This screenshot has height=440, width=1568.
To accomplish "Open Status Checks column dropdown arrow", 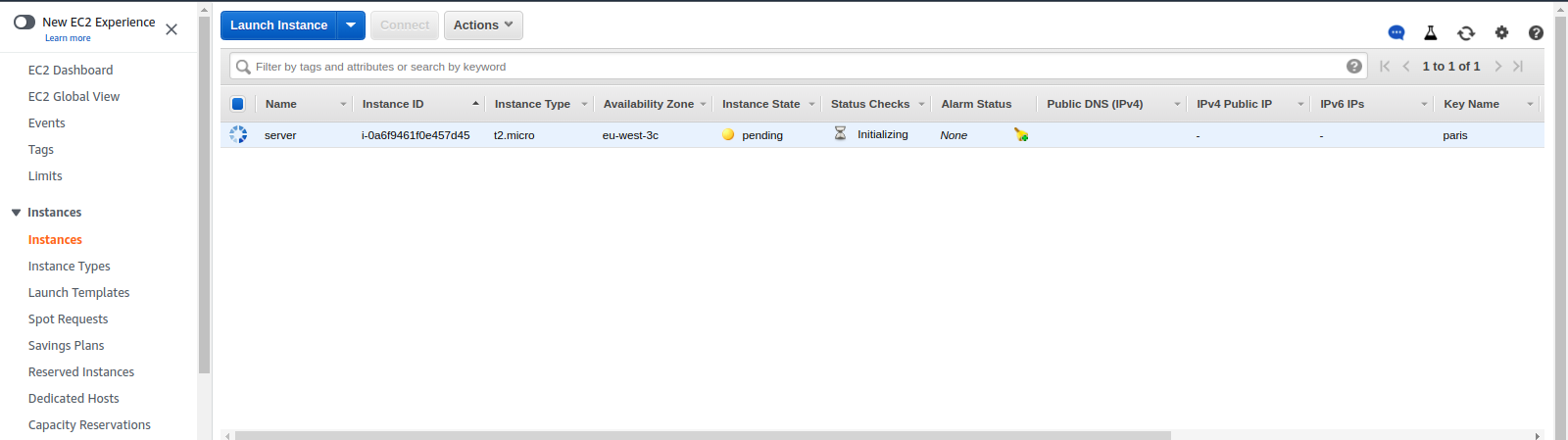I will tap(921, 104).
